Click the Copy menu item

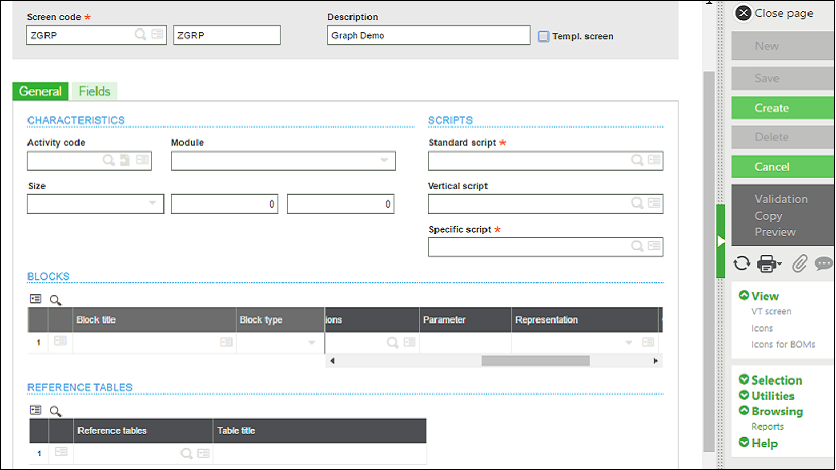pyautogui.click(x=768, y=216)
